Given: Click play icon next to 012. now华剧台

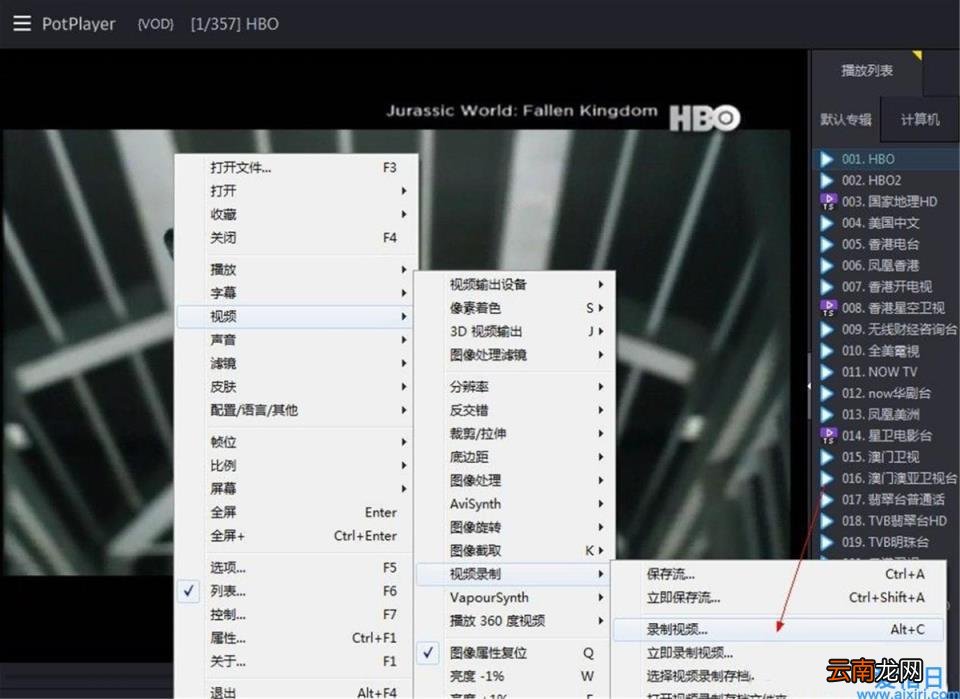Looking at the screenshot, I should pyautogui.click(x=827, y=393).
